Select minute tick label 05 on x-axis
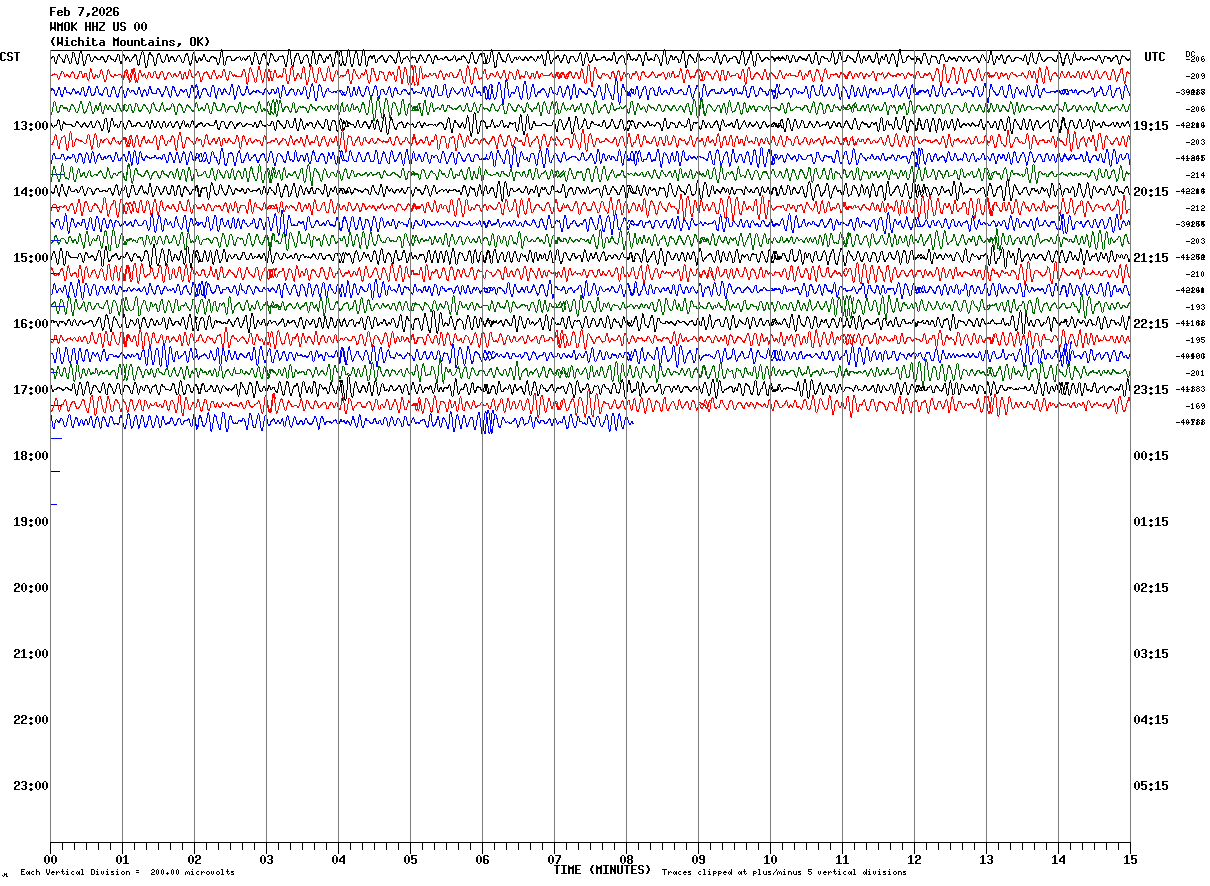 pyautogui.click(x=410, y=859)
